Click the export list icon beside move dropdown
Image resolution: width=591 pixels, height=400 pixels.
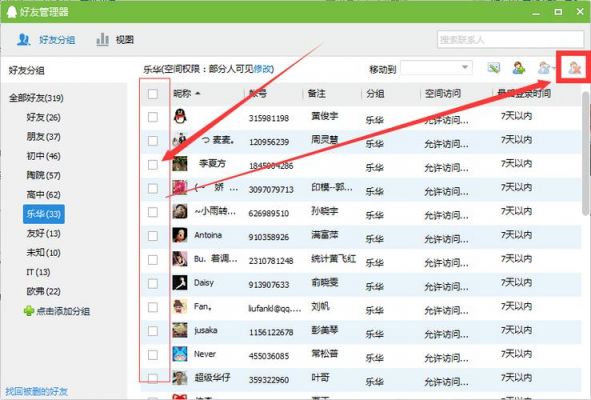[493, 68]
